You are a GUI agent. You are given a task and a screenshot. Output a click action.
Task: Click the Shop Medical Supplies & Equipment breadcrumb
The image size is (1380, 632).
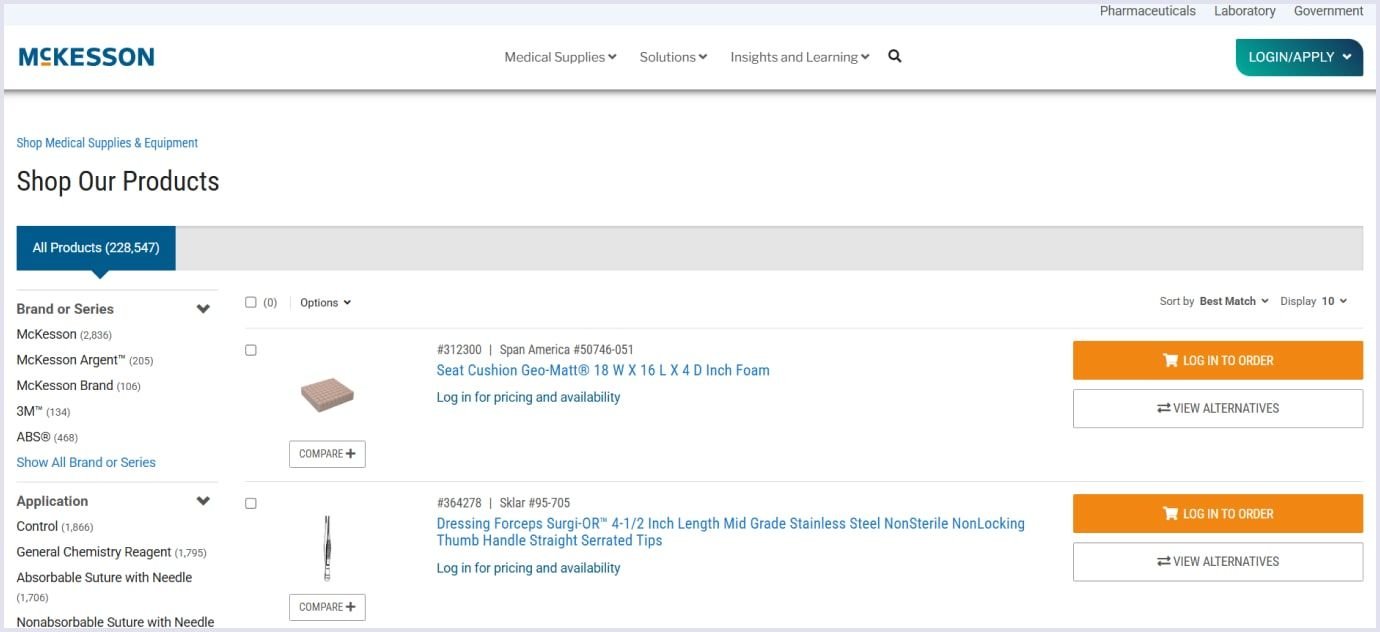[107, 143]
